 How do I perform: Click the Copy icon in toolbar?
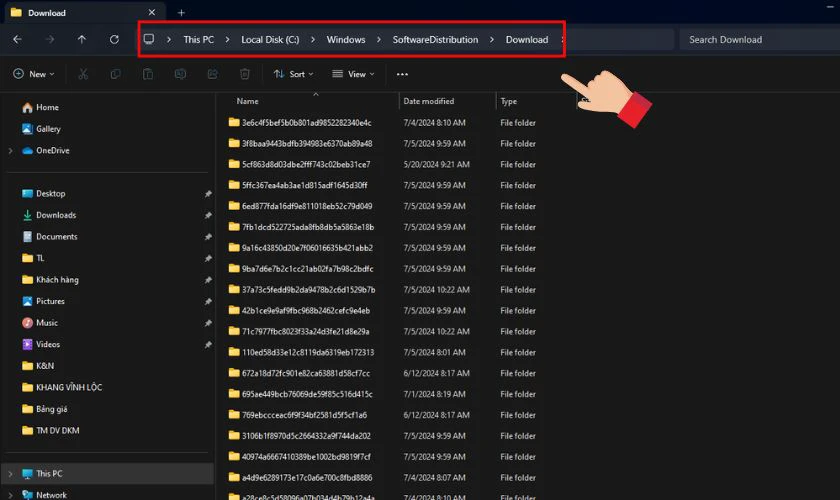tap(115, 74)
